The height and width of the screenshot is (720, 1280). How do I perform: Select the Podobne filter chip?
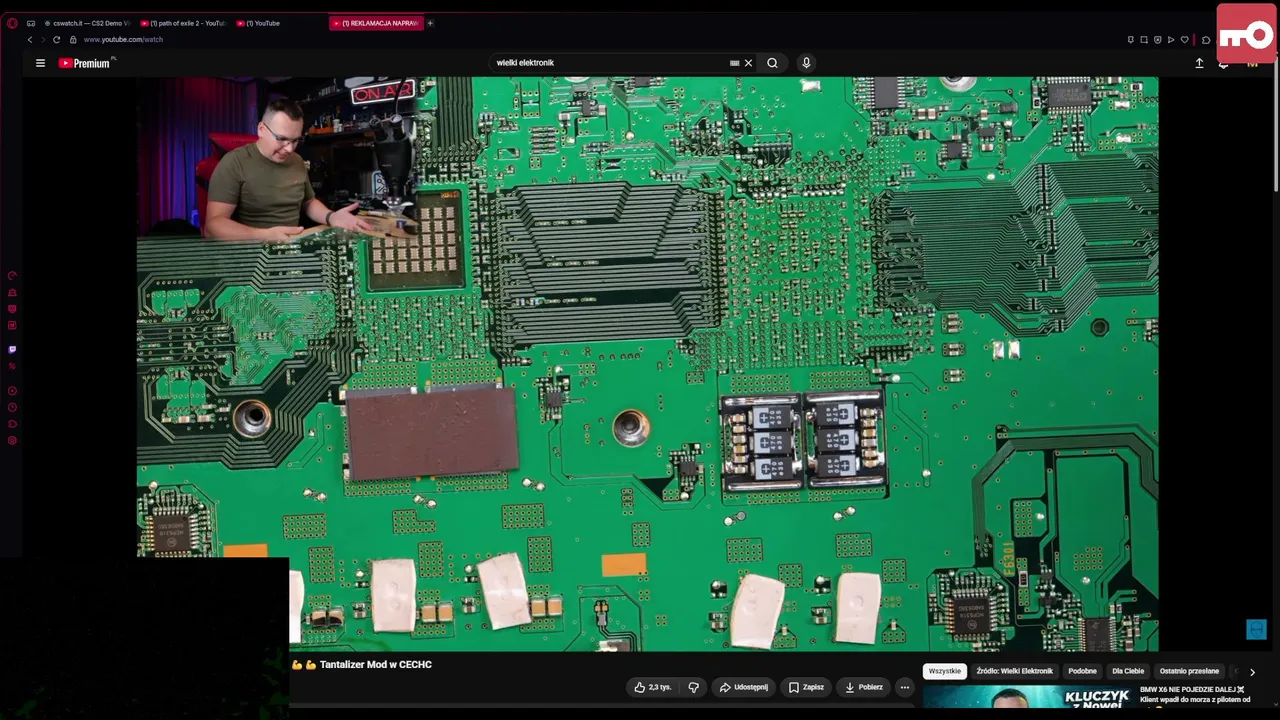tap(1082, 671)
